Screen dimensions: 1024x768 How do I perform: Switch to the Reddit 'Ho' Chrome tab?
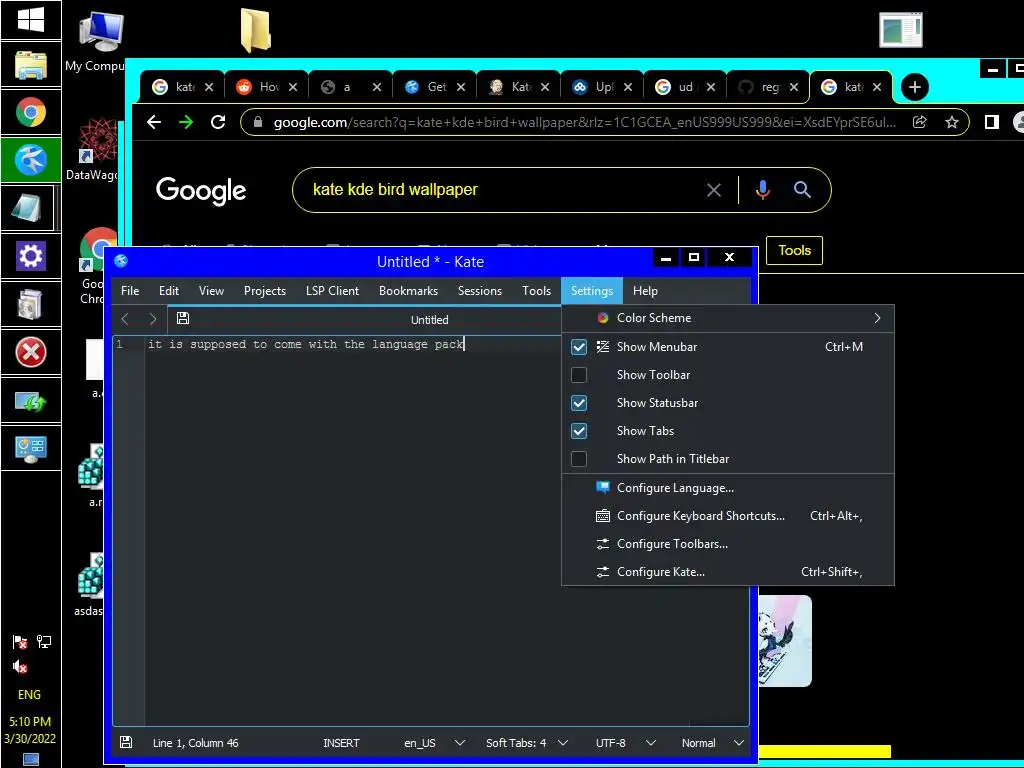[x=266, y=88]
